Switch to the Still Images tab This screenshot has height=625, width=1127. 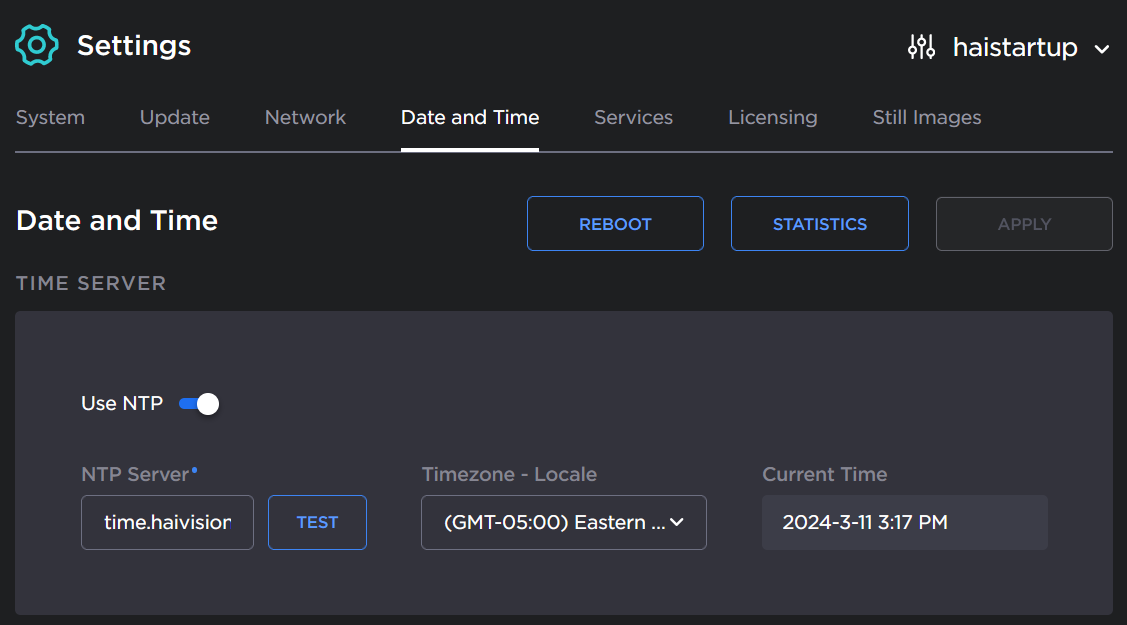(926, 117)
